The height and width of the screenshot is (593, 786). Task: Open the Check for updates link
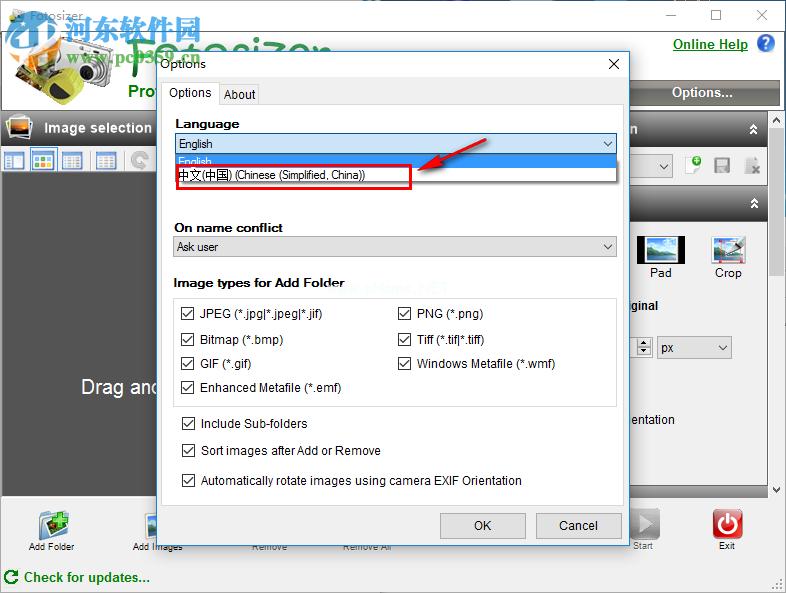click(x=86, y=577)
